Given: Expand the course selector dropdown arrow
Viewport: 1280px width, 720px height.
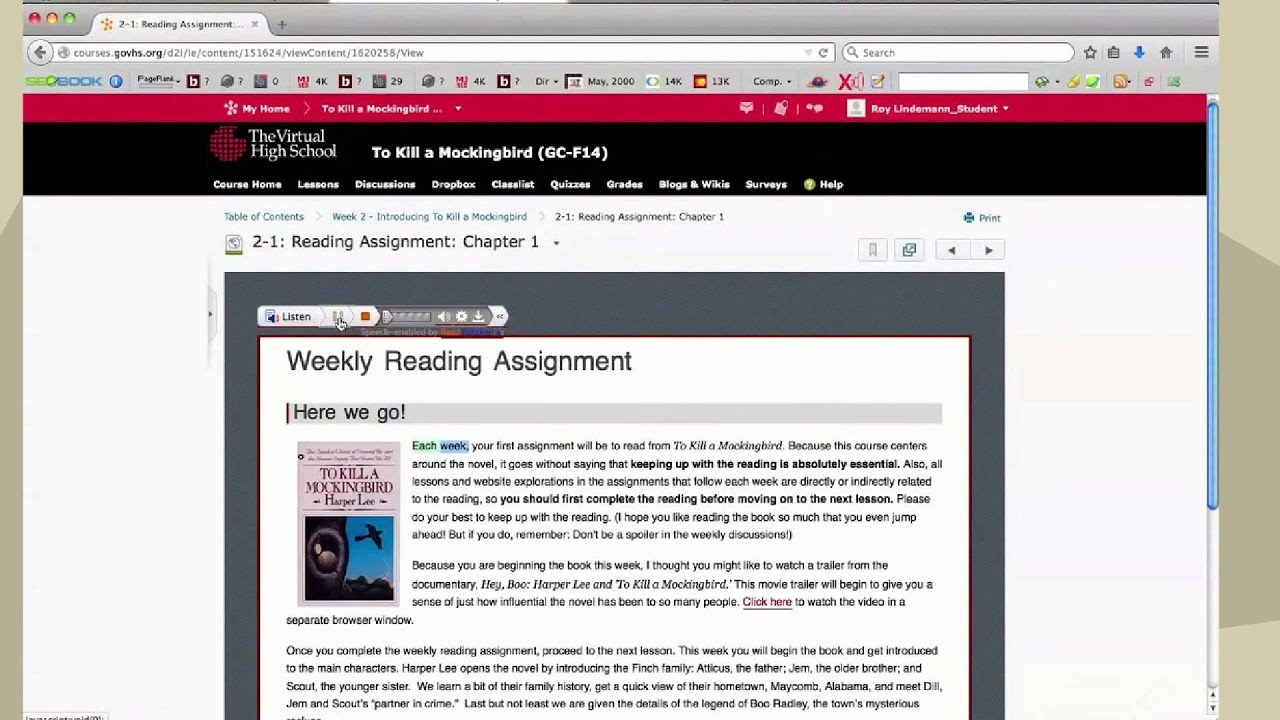Looking at the screenshot, I should coord(458,108).
